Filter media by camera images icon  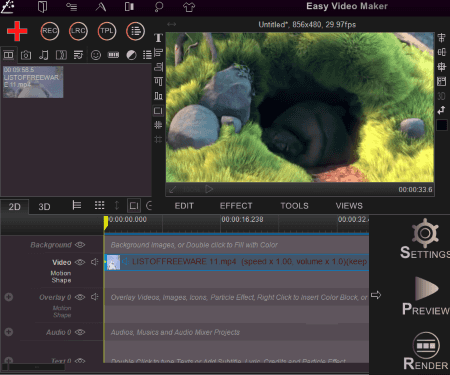pos(26,55)
